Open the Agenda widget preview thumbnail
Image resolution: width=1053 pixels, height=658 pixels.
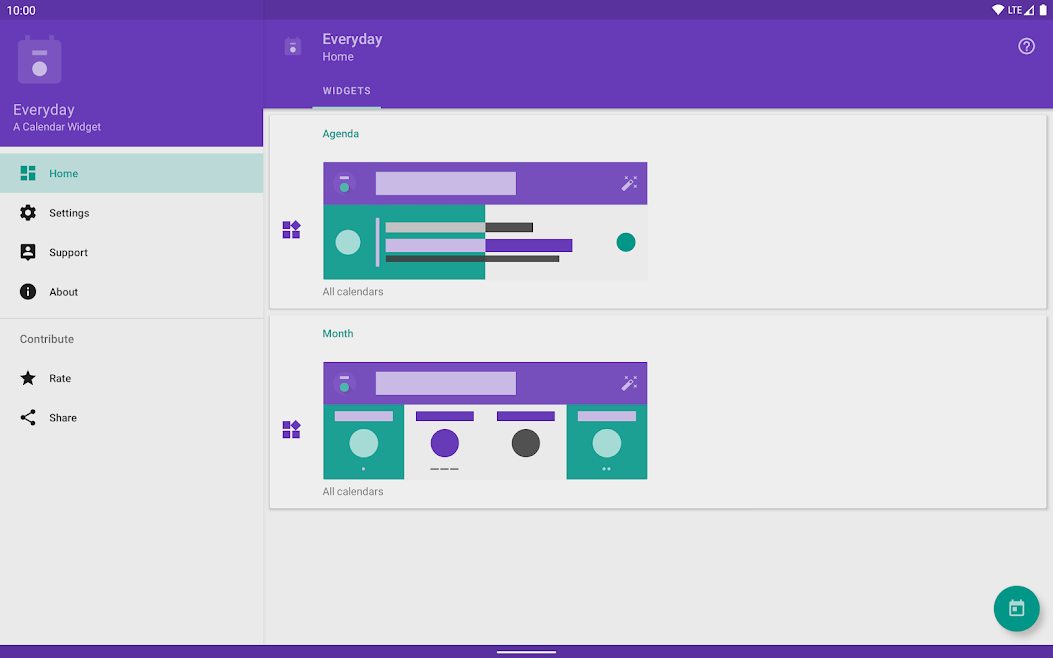(x=485, y=221)
